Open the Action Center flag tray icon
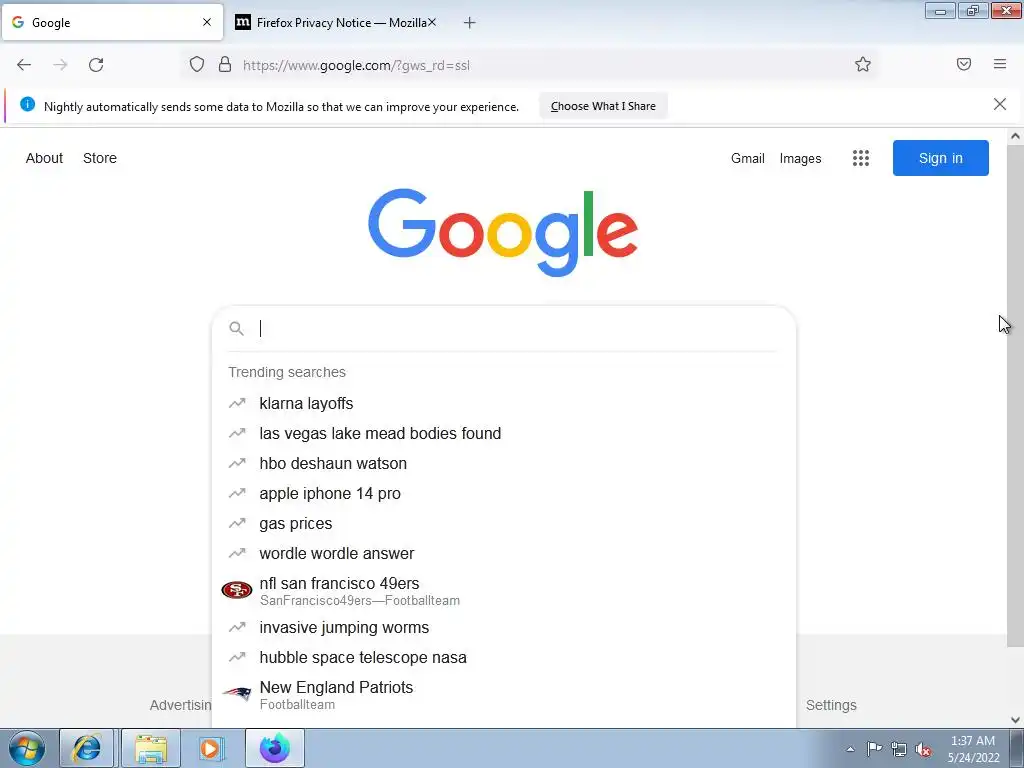The height and width of the screenshot is (768, 1024). coord(874,749)
